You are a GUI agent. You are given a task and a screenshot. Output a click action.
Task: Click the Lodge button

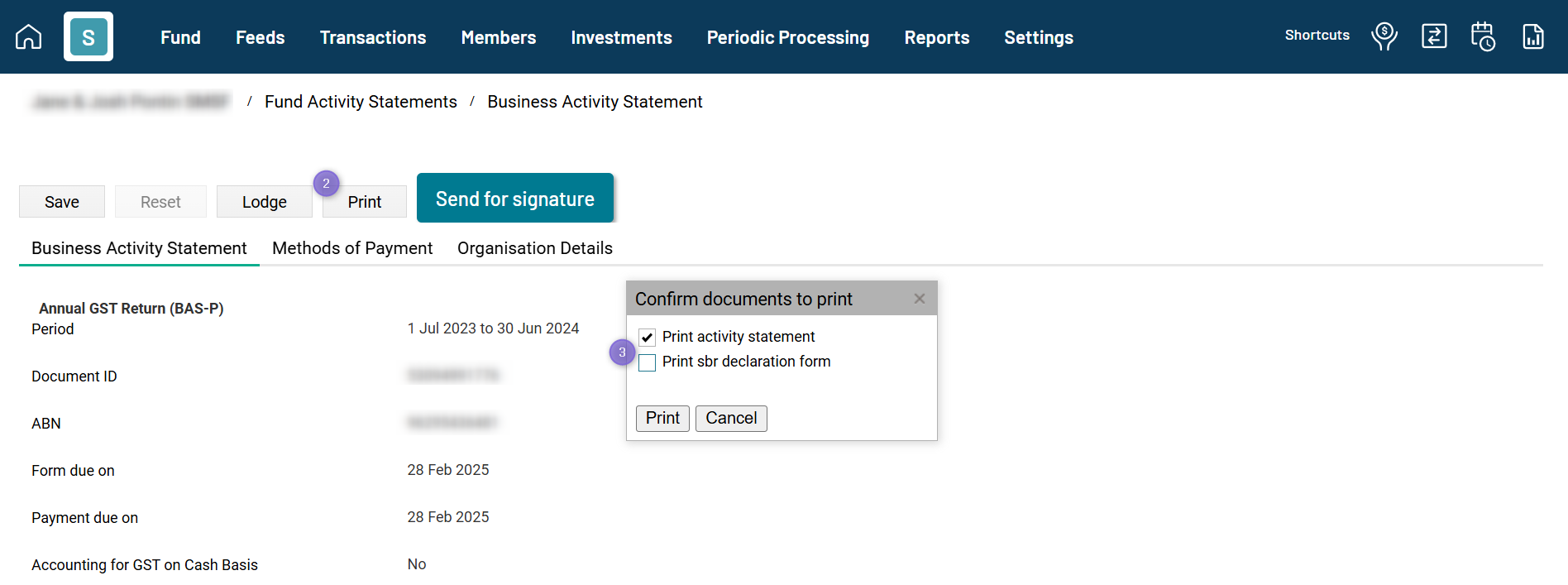(x=264, y=201)
